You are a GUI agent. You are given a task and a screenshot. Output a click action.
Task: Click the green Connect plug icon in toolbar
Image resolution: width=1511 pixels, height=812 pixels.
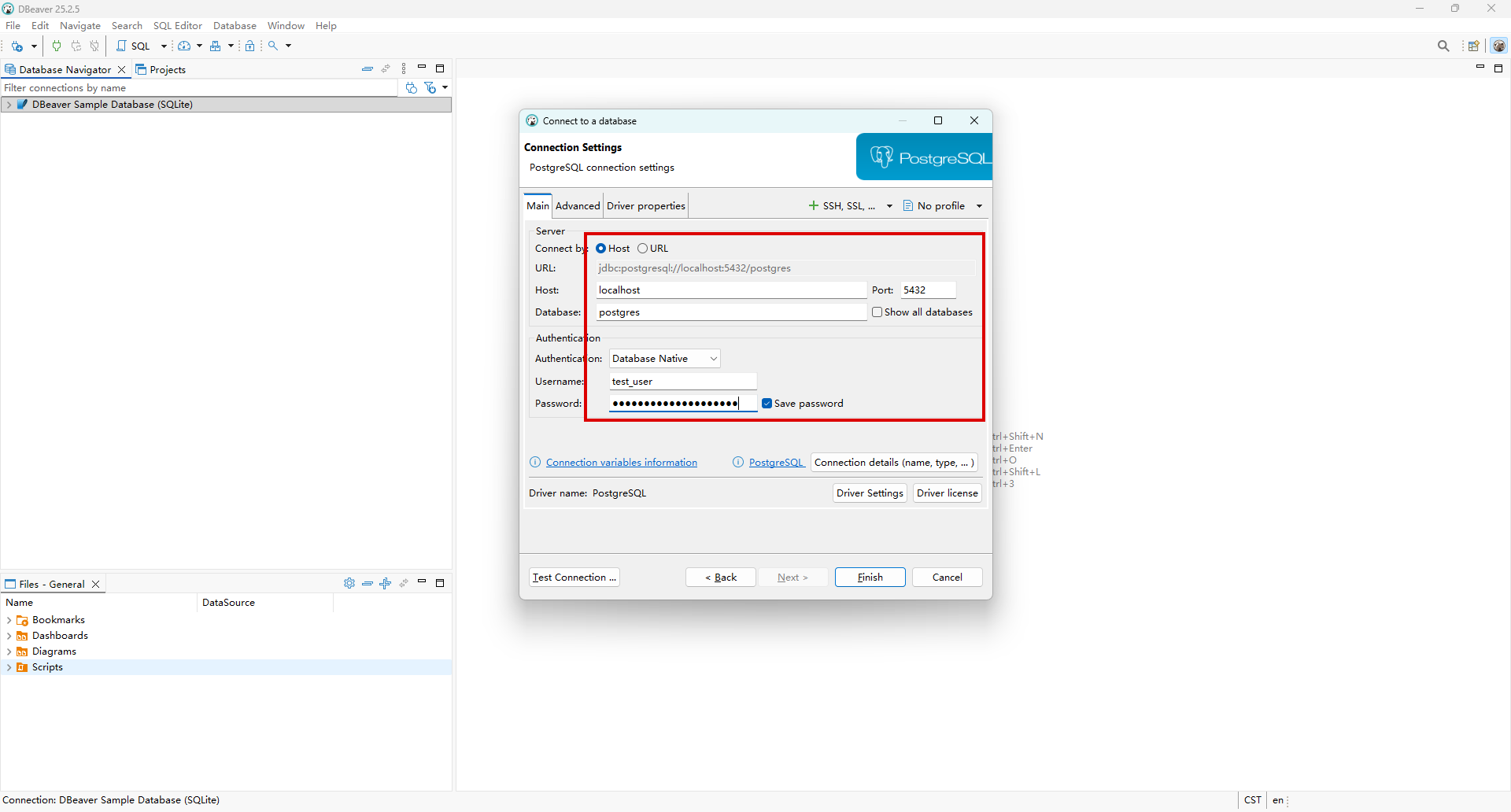57,46
